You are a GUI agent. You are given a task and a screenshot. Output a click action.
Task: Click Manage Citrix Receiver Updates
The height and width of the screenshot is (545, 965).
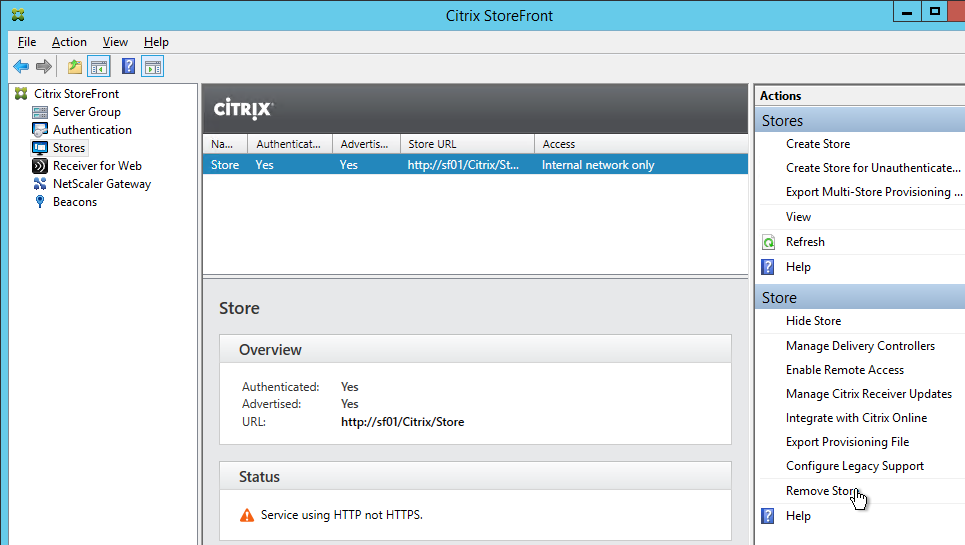[x=868, y=394]
